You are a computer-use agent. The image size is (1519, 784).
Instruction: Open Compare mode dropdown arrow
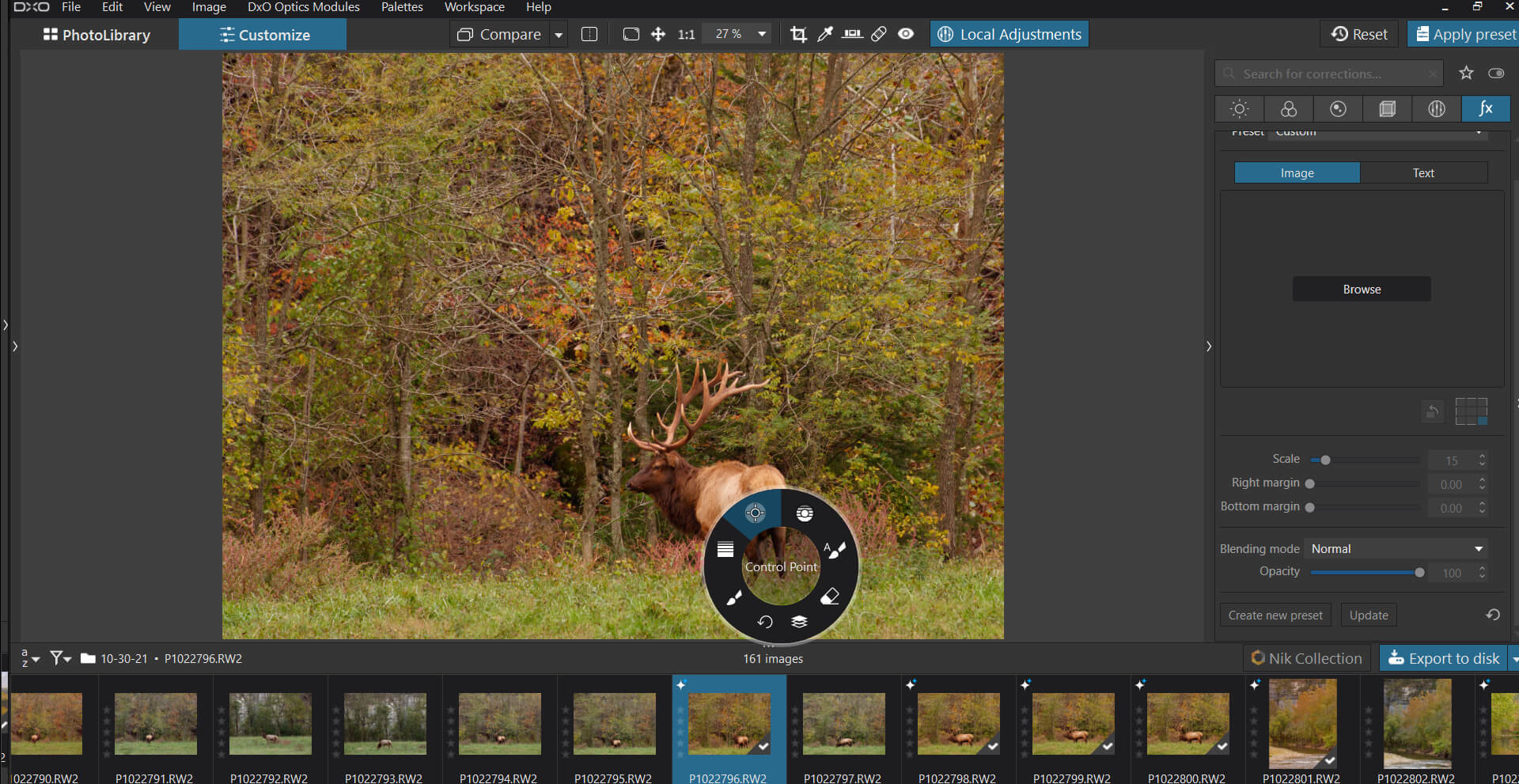point(559,35)
